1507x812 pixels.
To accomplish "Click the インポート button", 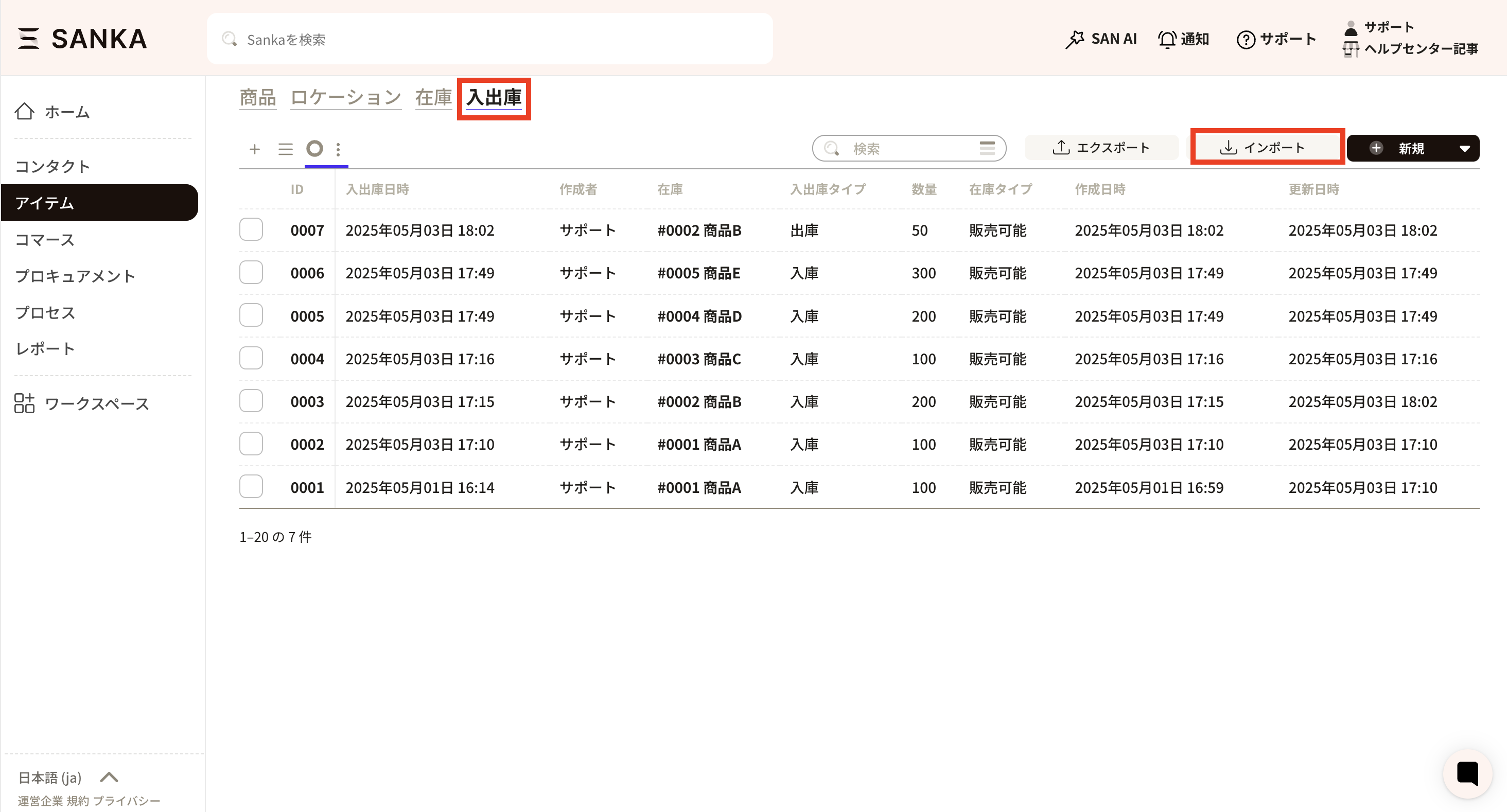I will [1266, 147].
